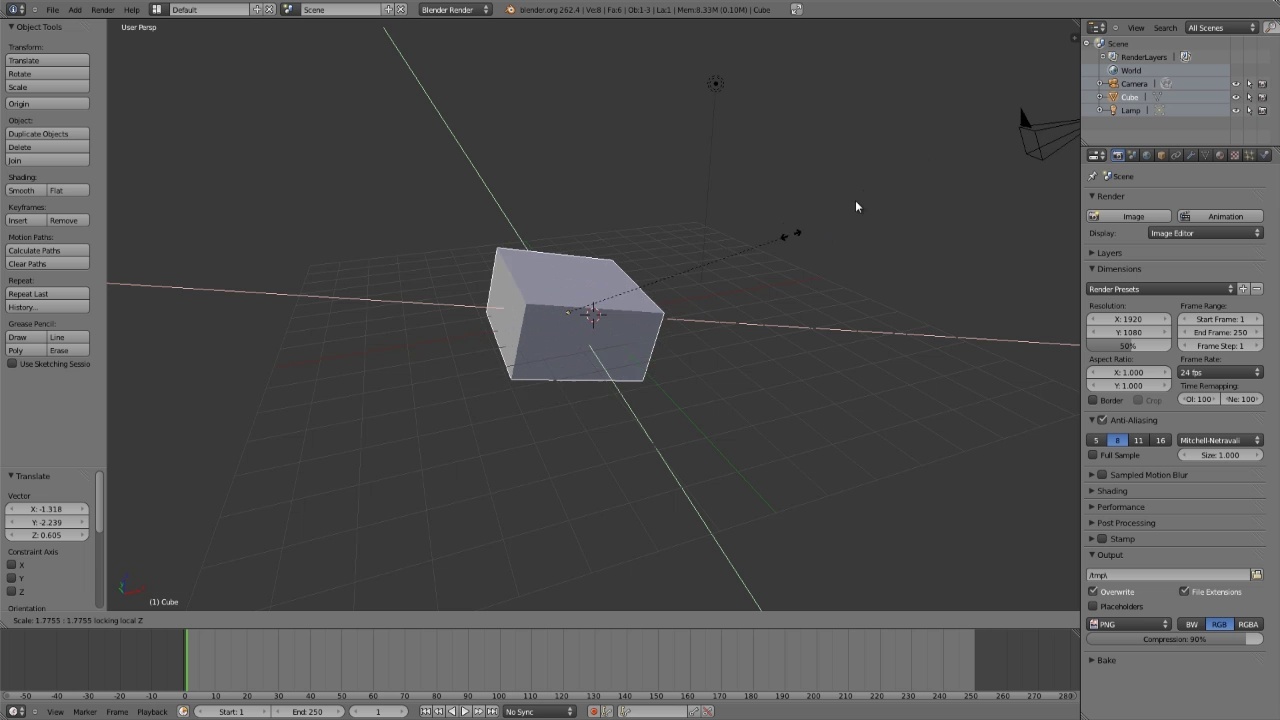Hide Camera with its eye icon
The width and height of the screenshot is (1280, 720).
pyautogui.click(x=1236, y=84)
